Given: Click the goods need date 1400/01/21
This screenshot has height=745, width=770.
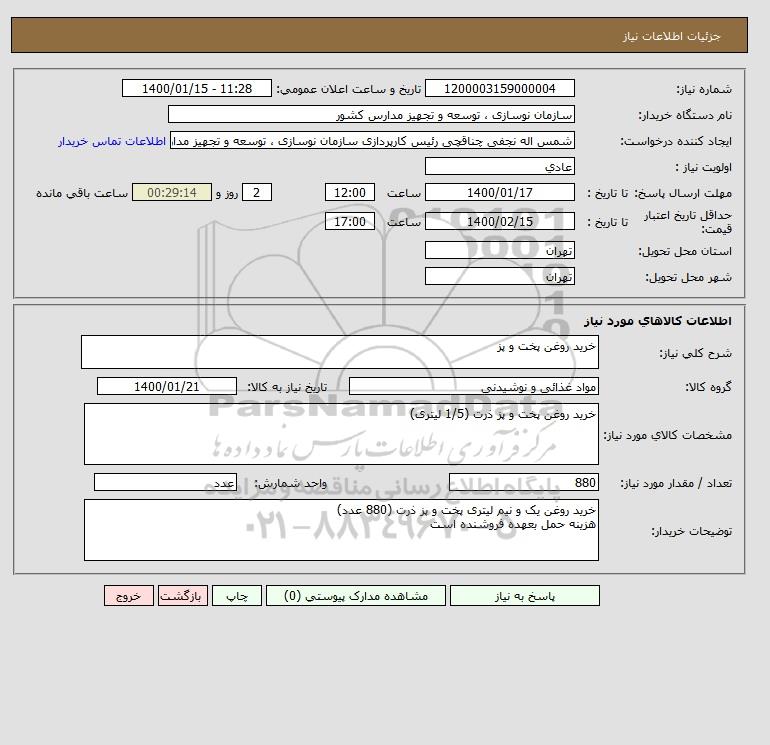Looking at the screenshot, I should (166, 386).
